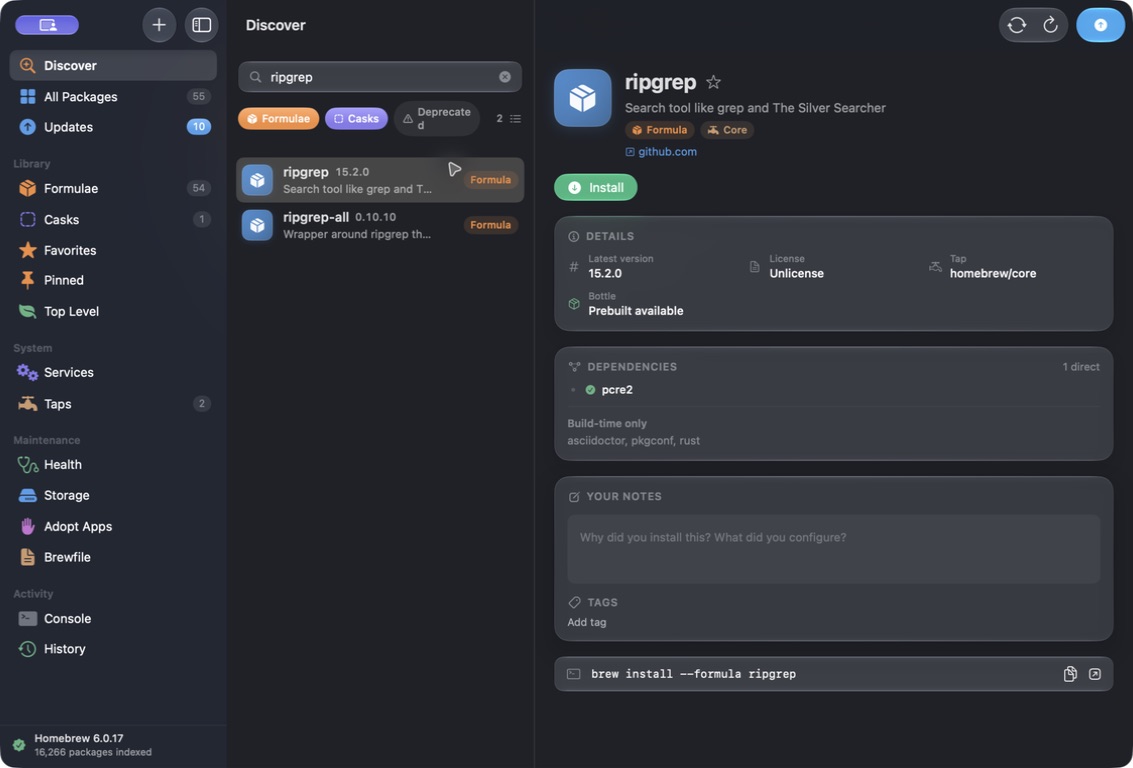Click the Taps faucet icon
This screenshot has width=1133, height=768.
click(27, 404)
